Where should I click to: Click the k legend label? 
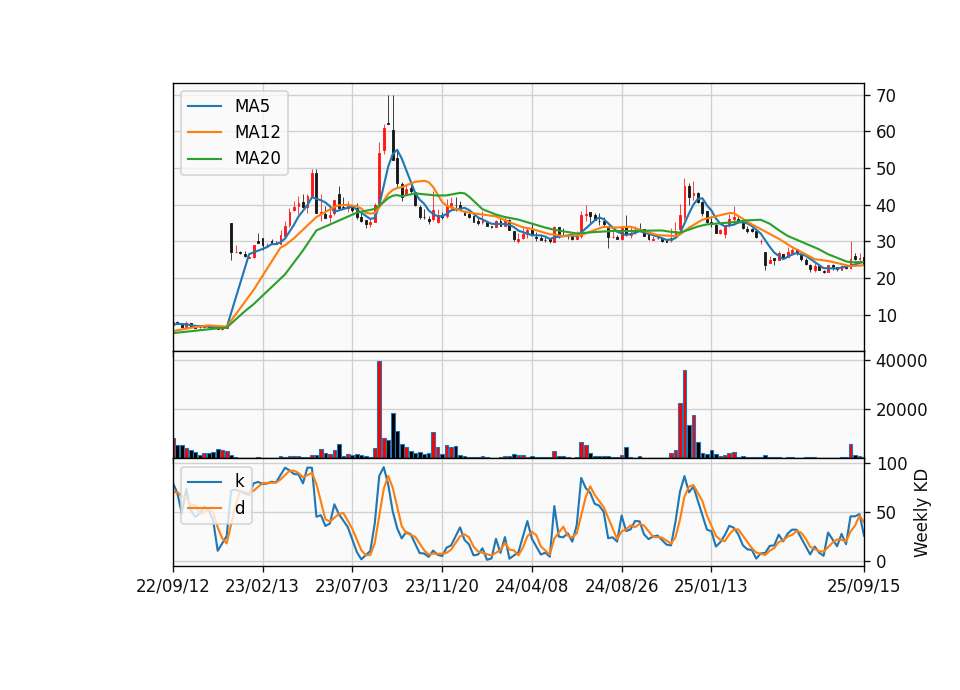(x=239, y=481)
